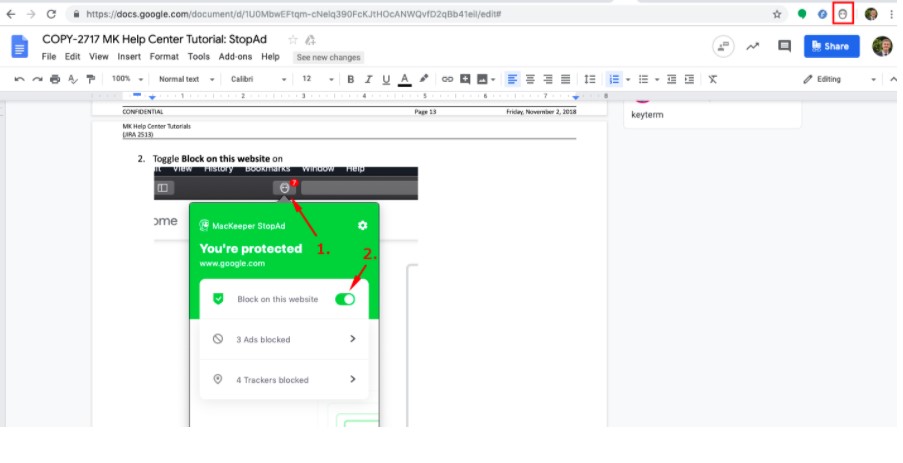This screenshot has height=463, width=903.
Task: Decrease the paragraph indent
Action: pos(671,79)
